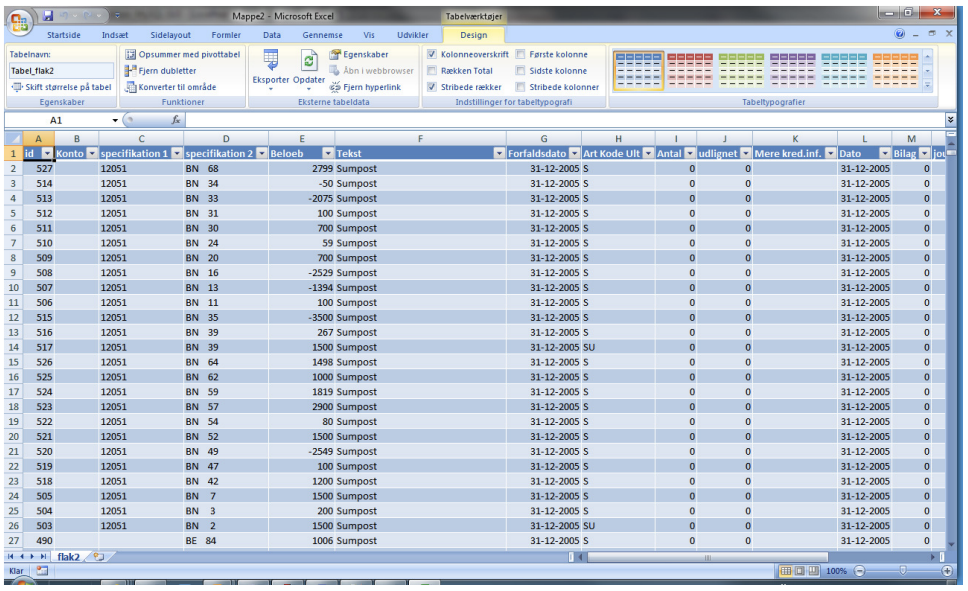Apply the green table style swatch
This screenshot has width=968, height=591.
pyautogui.click(x=741, y=70)
